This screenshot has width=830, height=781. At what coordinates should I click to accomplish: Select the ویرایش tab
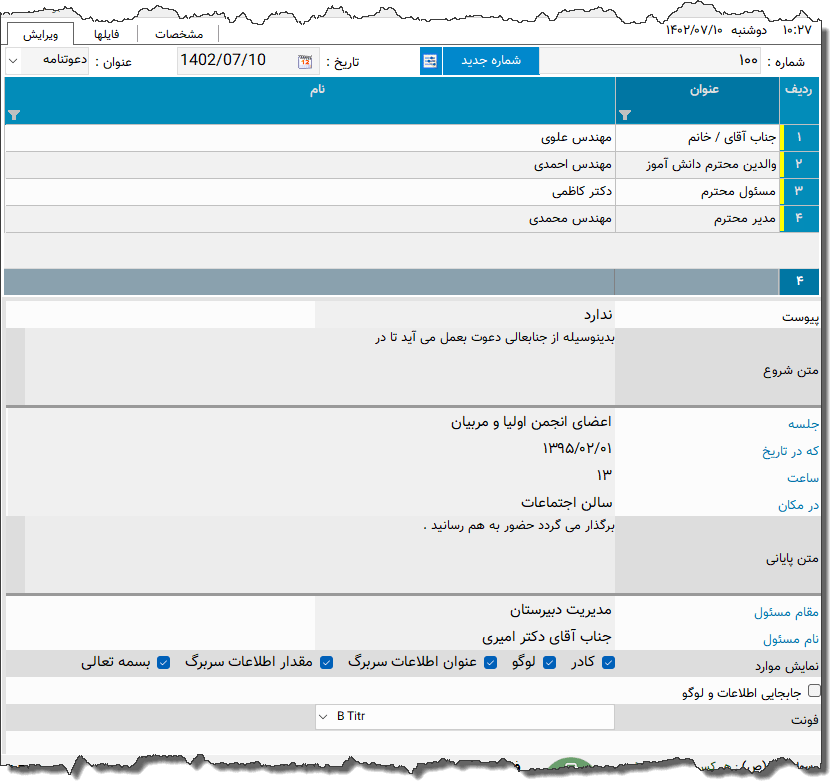pos(42,32)
